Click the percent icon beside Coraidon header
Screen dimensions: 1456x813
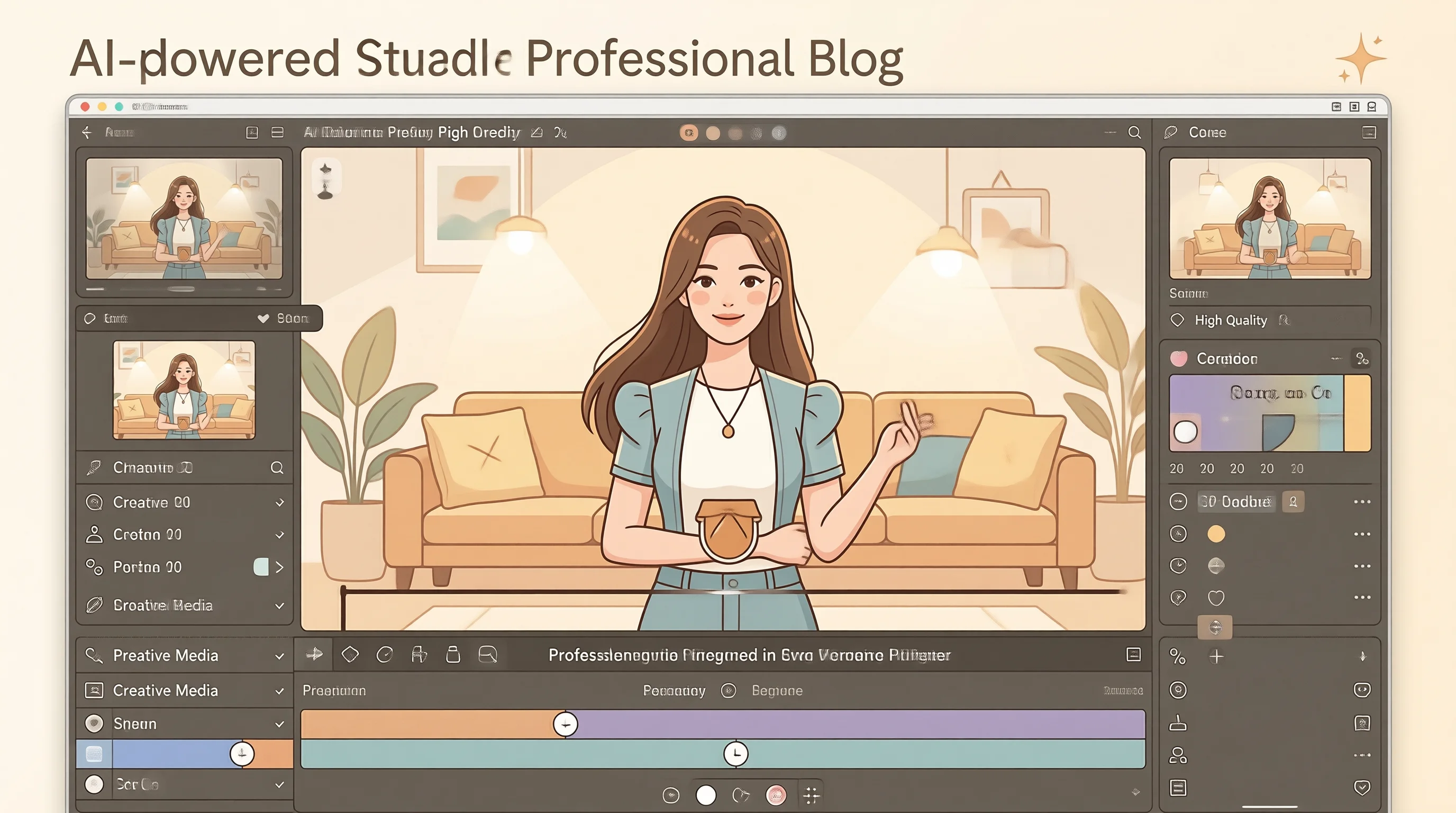pyautogui.click(x=1362, y=358)
